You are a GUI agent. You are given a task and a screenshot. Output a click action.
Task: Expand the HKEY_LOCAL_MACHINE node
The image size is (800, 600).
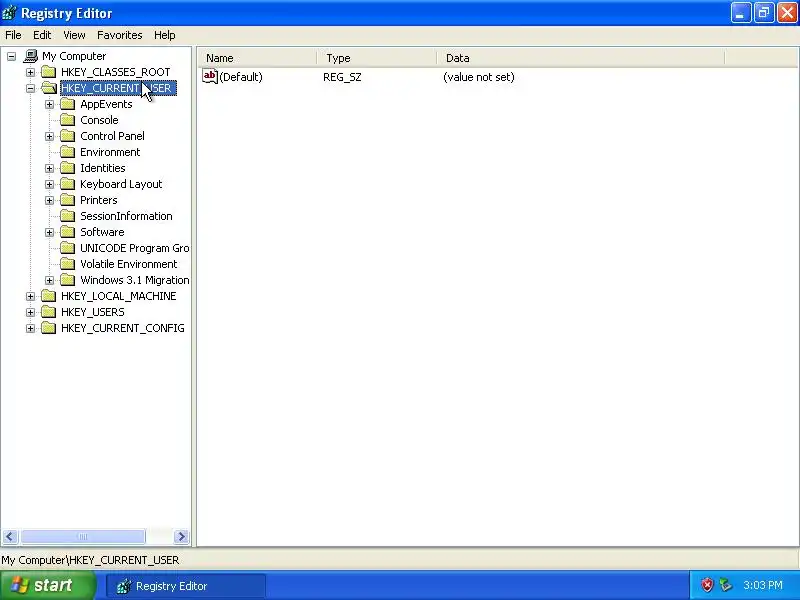pyautogui.click(x=31, y=296)
